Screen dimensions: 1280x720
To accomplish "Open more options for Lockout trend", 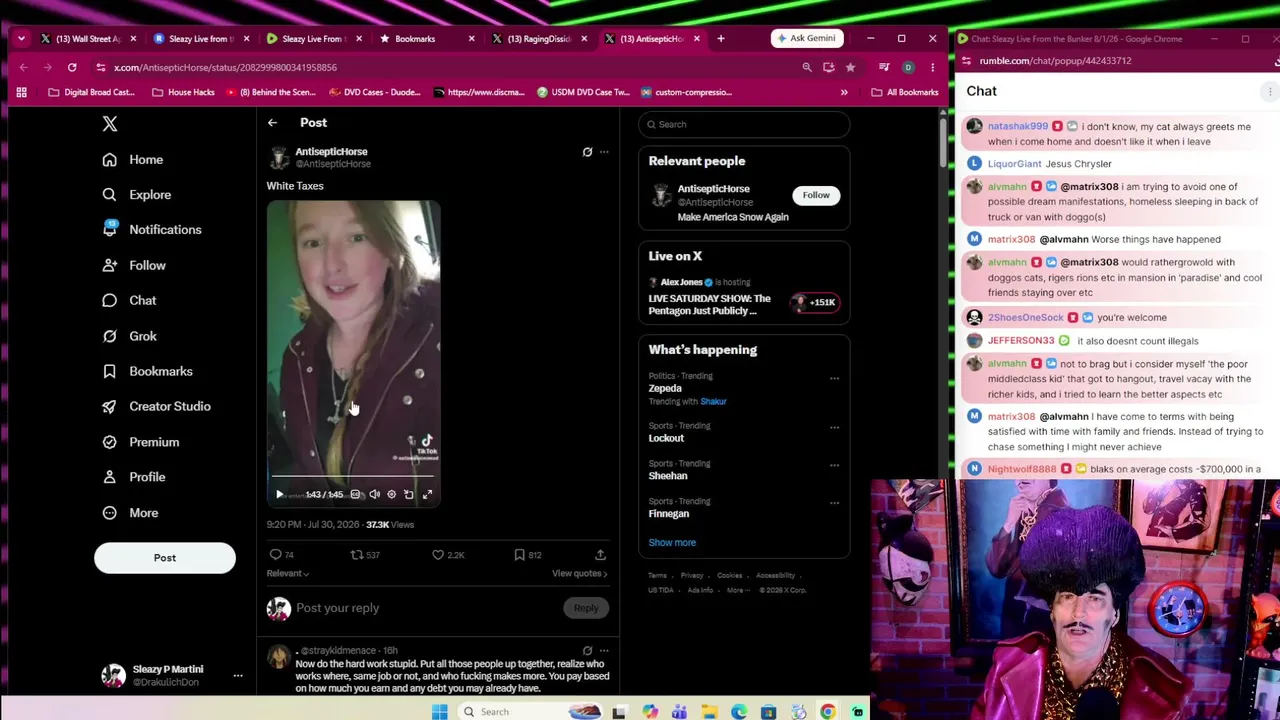I will click(834, 428).
